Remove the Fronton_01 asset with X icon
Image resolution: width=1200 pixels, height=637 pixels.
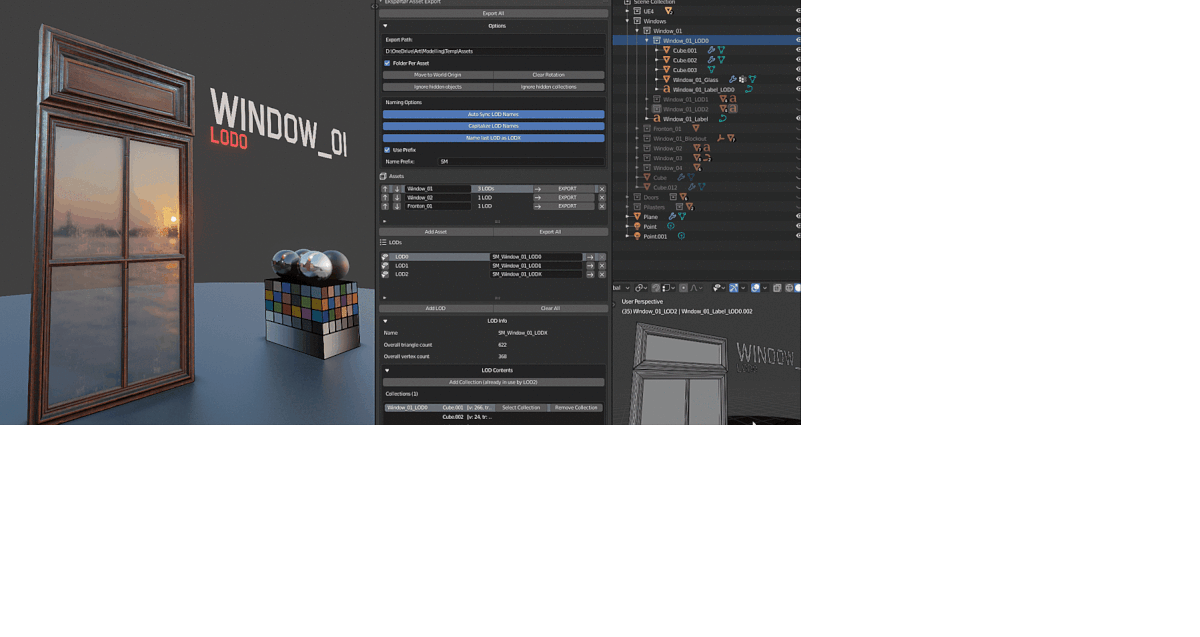coord(602,206)
